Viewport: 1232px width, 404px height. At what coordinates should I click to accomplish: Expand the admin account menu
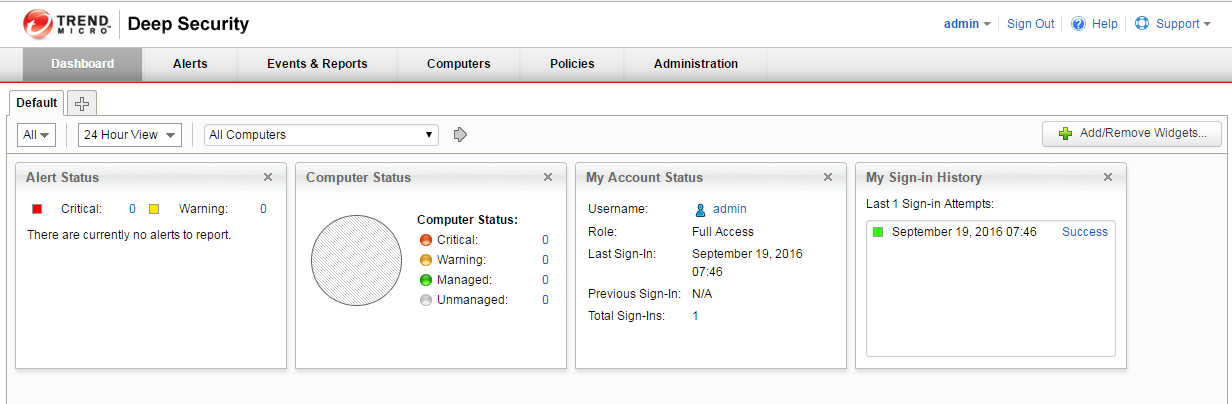(967, 24)
